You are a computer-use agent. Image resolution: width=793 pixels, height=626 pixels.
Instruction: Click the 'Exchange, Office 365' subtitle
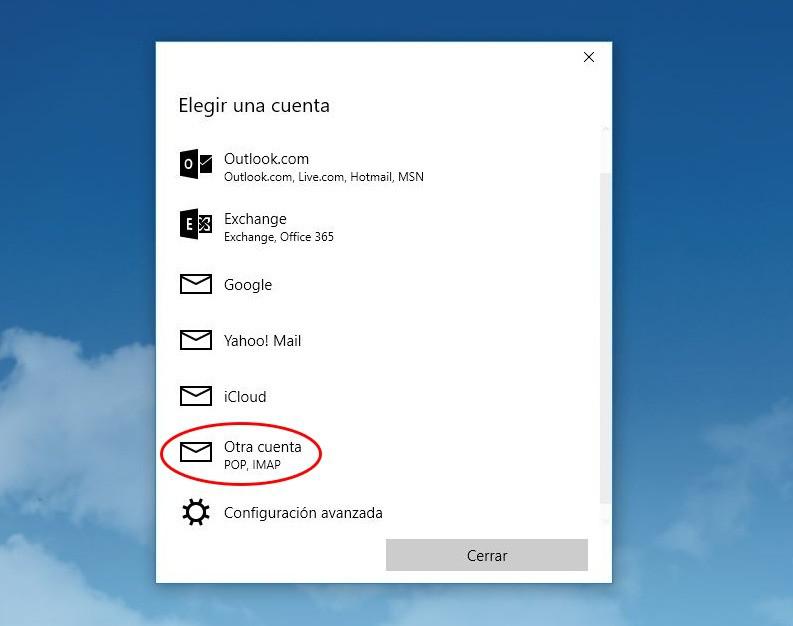click(278, 237)
